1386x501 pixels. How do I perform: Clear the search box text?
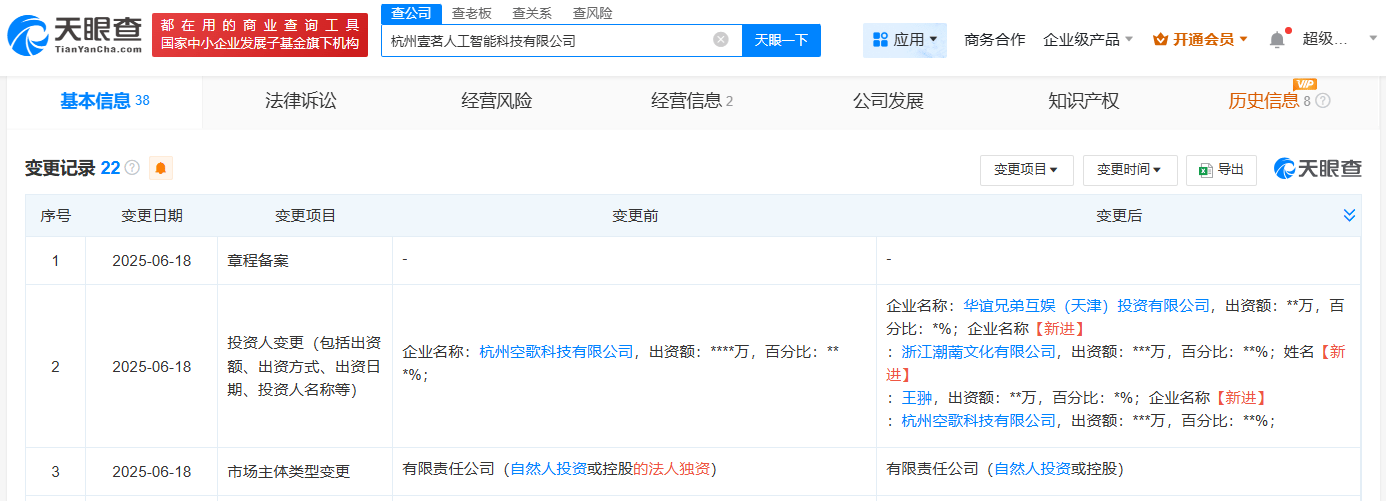[x=720, y=40]
